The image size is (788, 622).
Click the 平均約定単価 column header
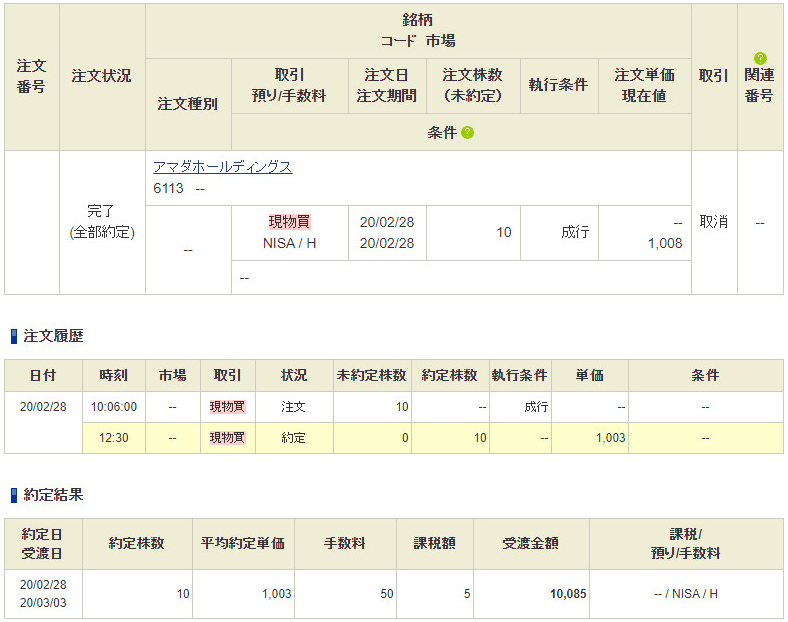pos(244,543)
